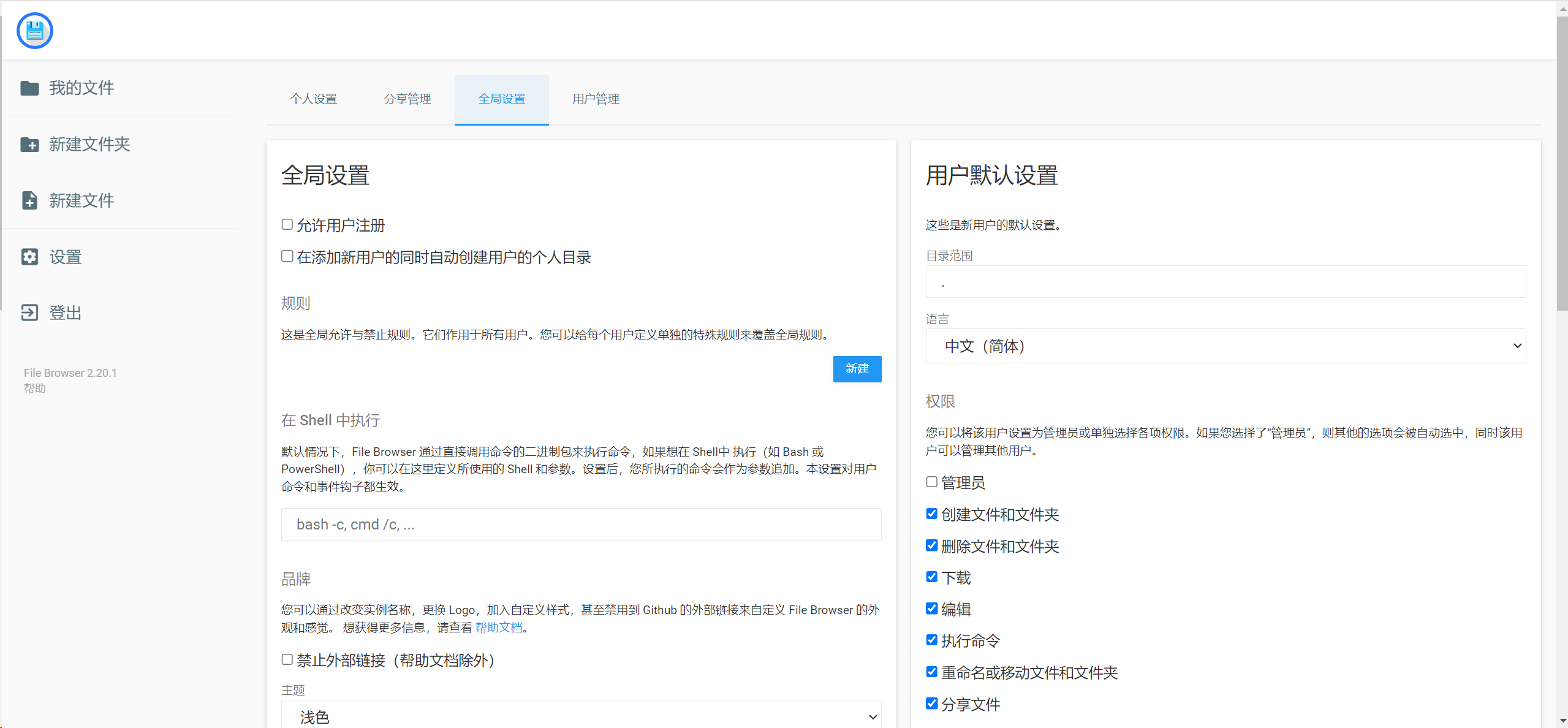Click the 在 Shell 中执行 heading
Image resolution: width=1568 pixels, height=728 pixels.
(330, 420)
